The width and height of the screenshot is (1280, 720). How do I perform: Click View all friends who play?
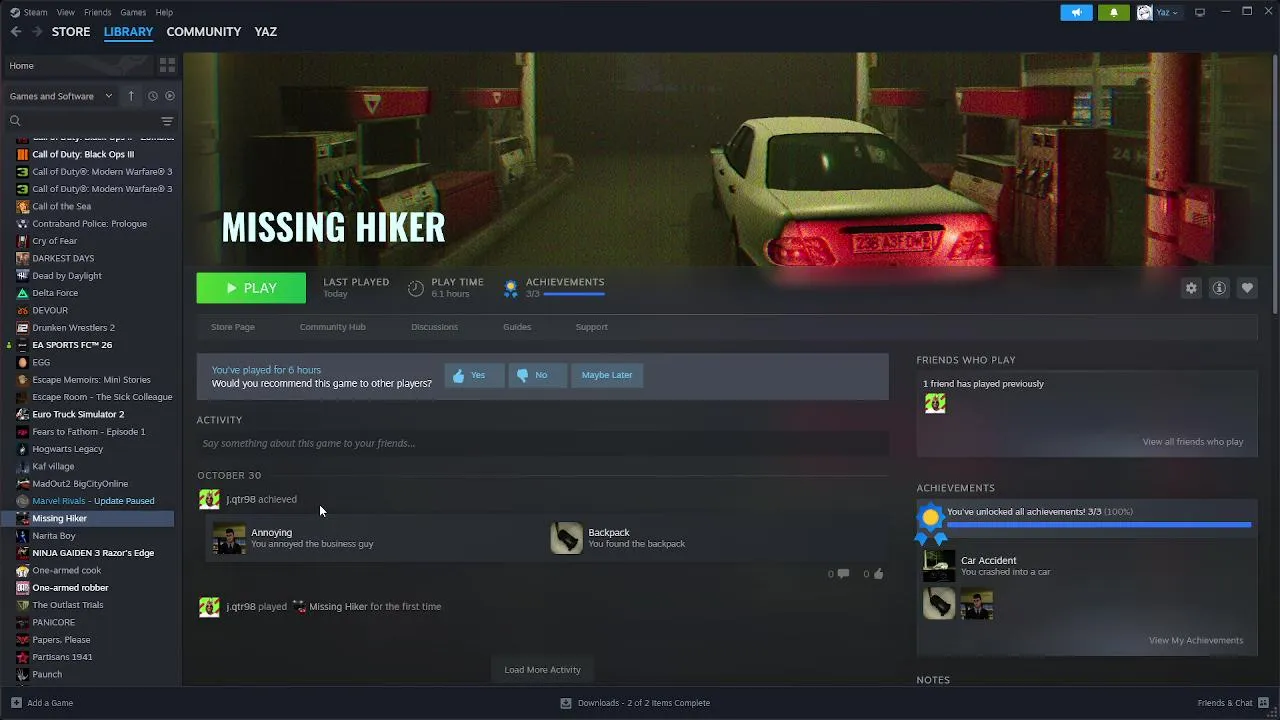coord(1193,442)
